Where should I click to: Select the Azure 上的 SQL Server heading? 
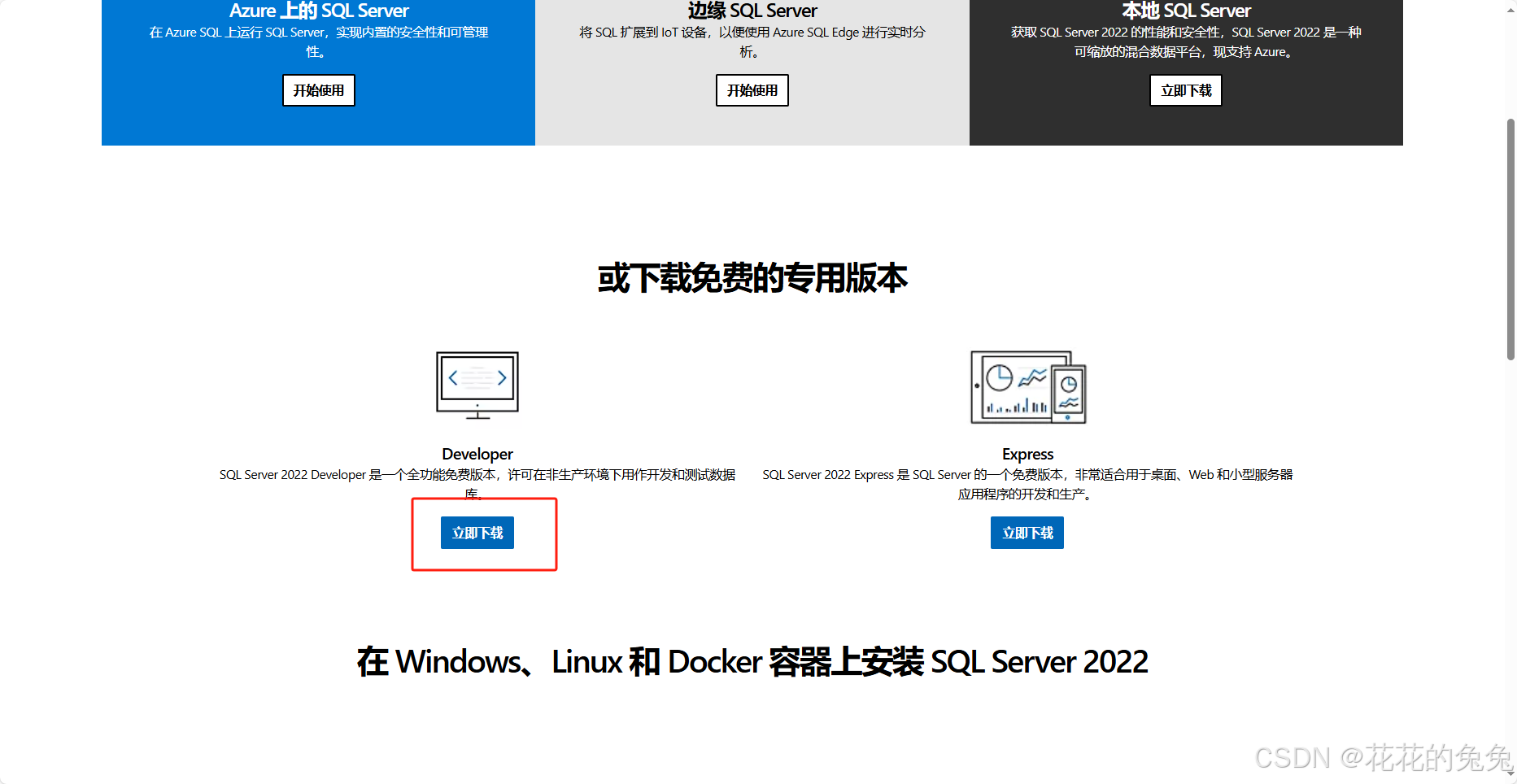pos(319,11)
